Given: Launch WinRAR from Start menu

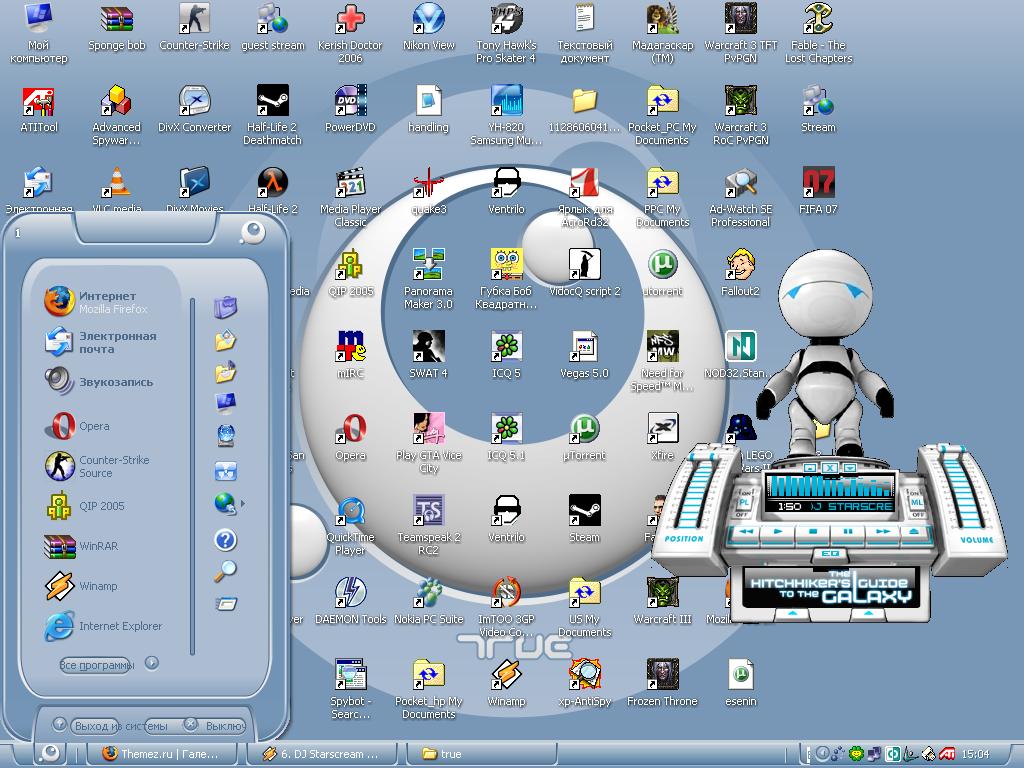Looking at the screenshot, I should coord(82,546).
